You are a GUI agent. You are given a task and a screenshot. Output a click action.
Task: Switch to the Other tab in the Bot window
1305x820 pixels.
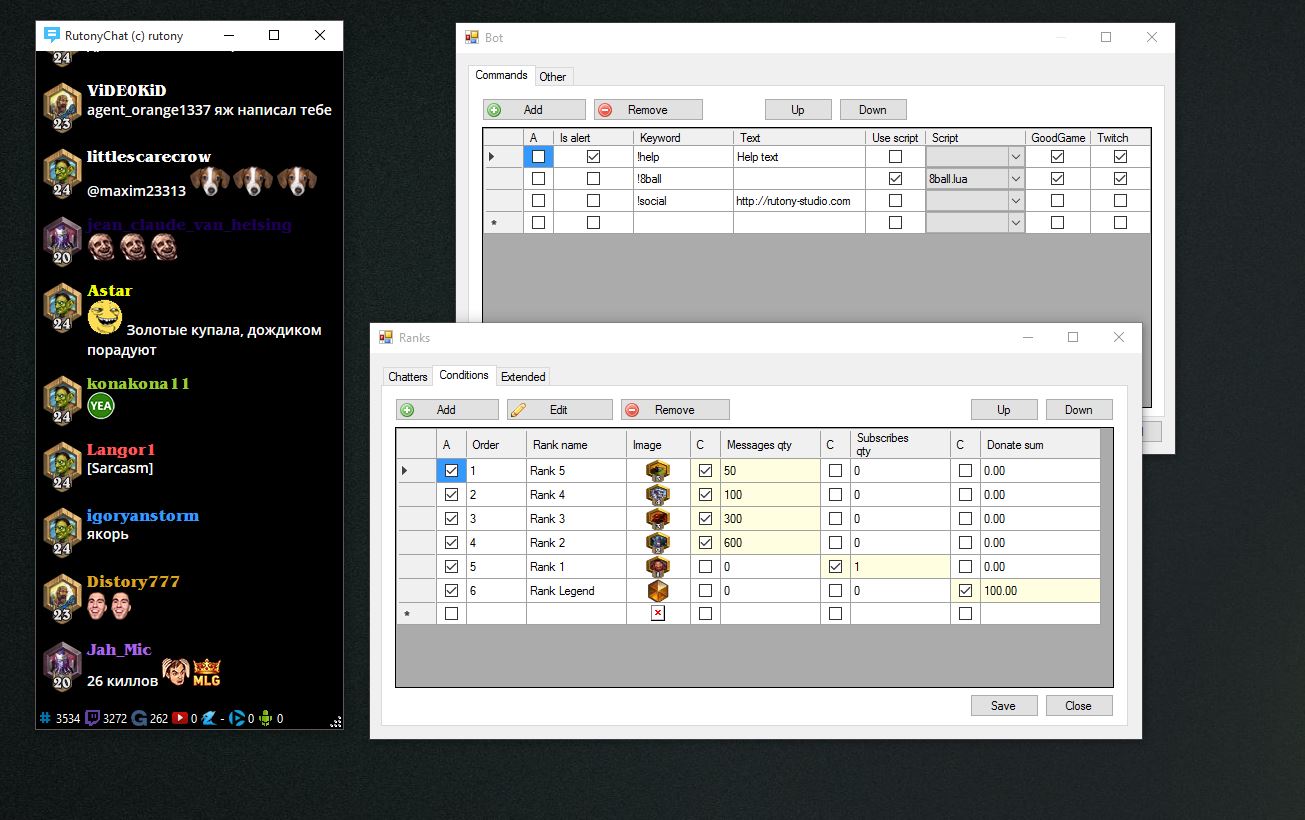pos(554,75)
